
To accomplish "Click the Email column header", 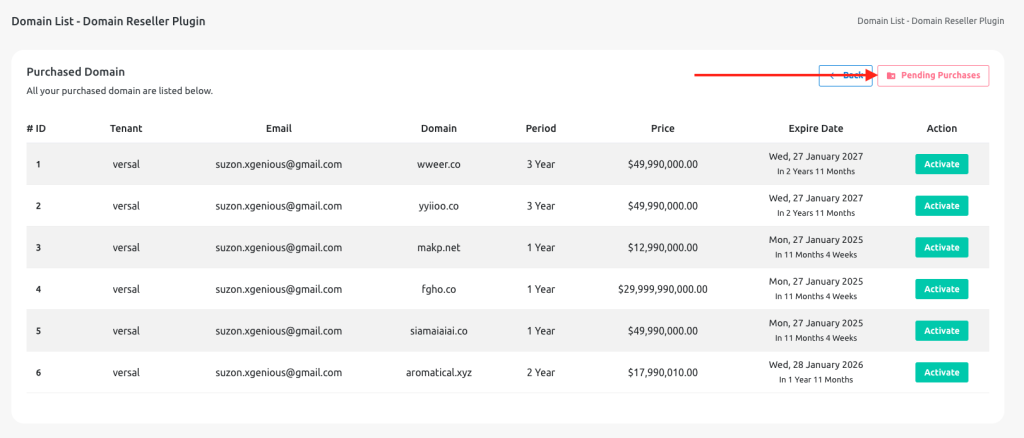I will click(x=279, y=129).
